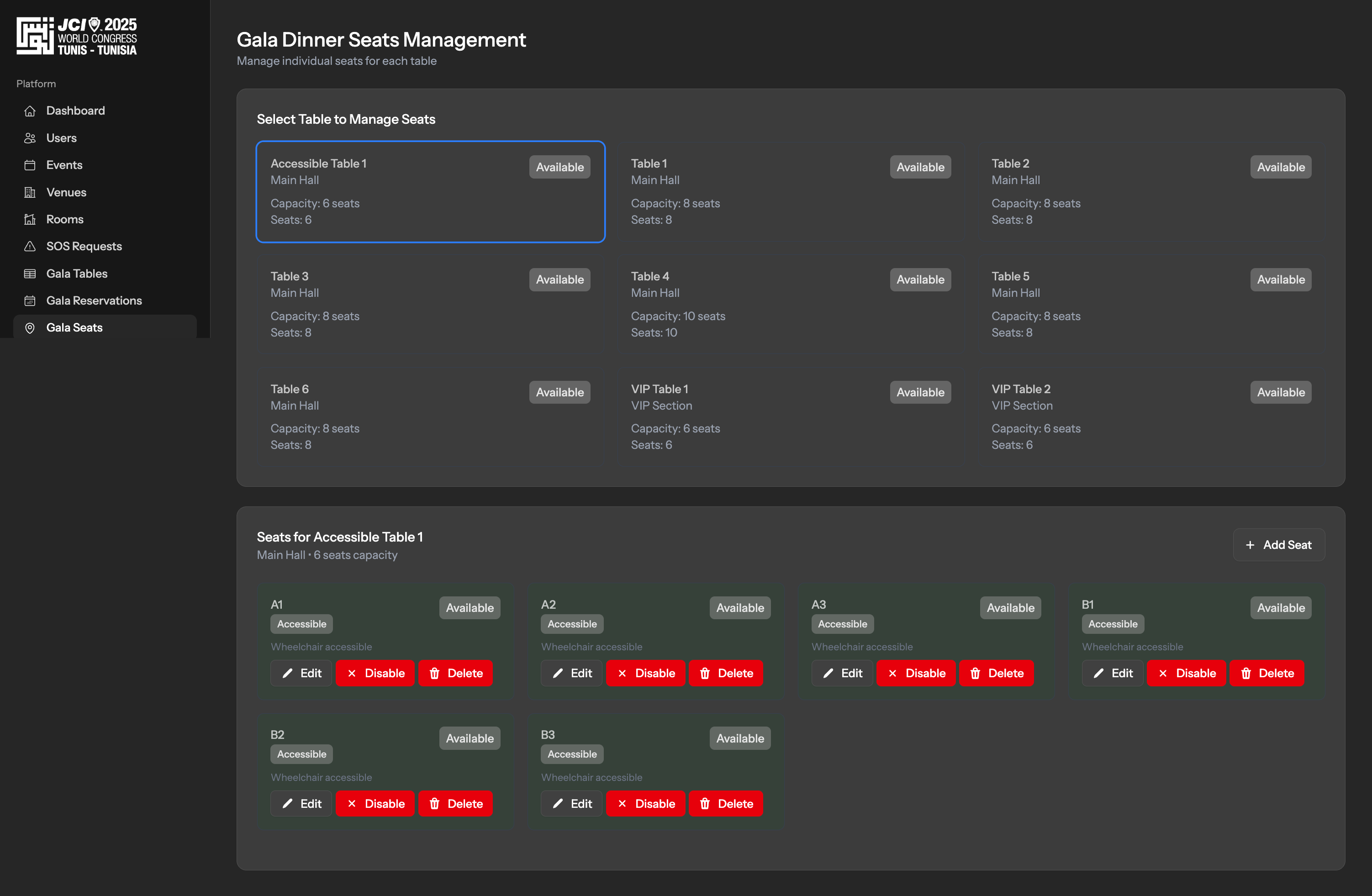Click the Gala Reservations calendar icon
The height and width of the screenshot is (896, 1372).
tap(30, 300)
